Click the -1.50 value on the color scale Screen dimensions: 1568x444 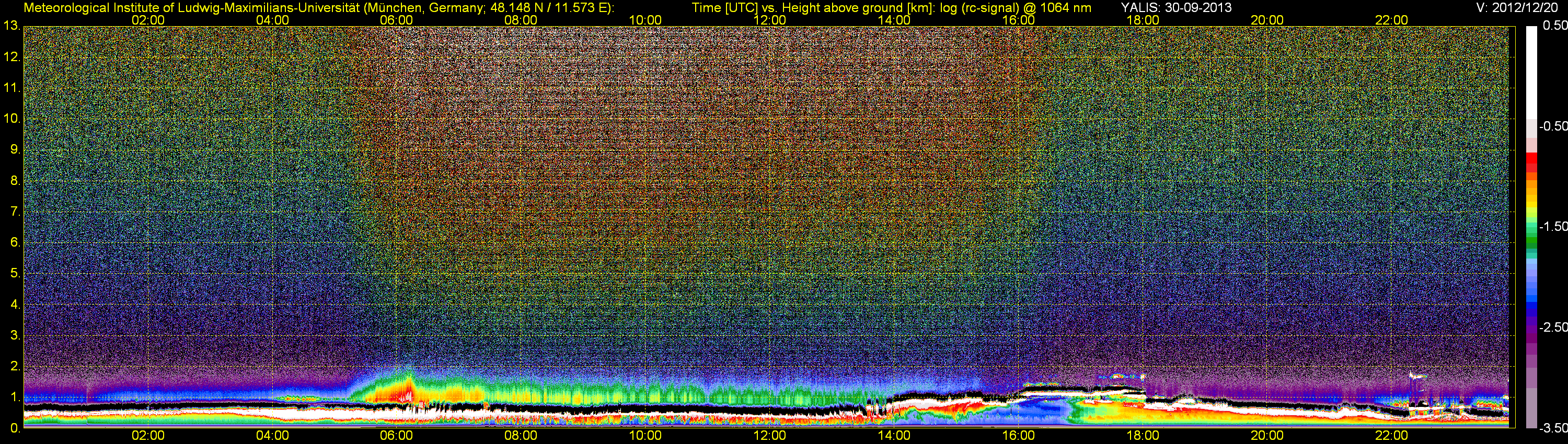[x=1553, y=227]
